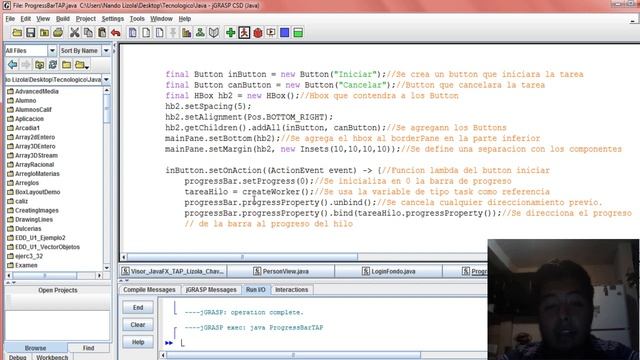Go back in file browser with blue arrow
640x360 pixels.
pos(12,64)
